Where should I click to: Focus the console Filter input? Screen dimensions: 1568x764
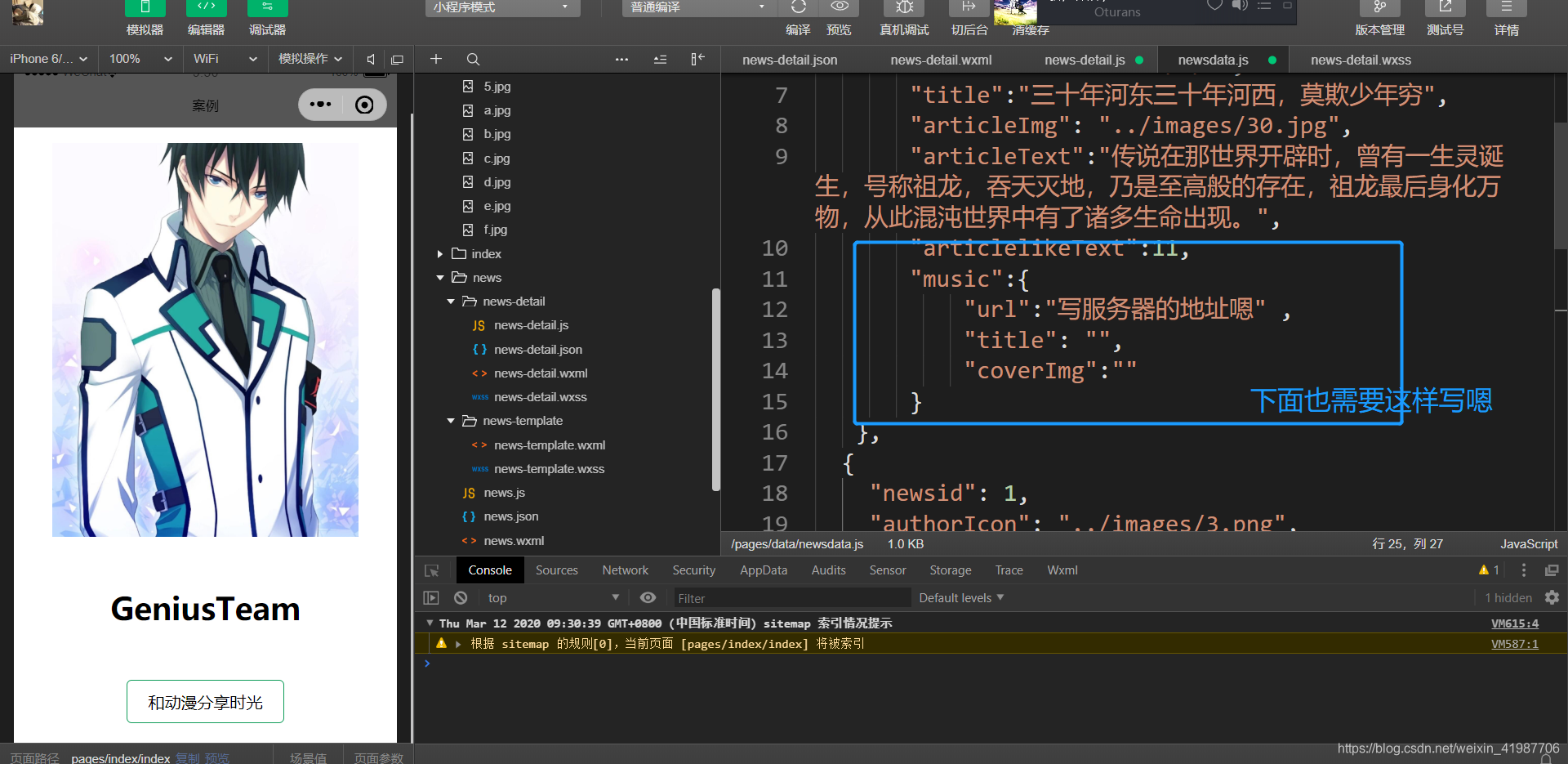tap(791, 598)
